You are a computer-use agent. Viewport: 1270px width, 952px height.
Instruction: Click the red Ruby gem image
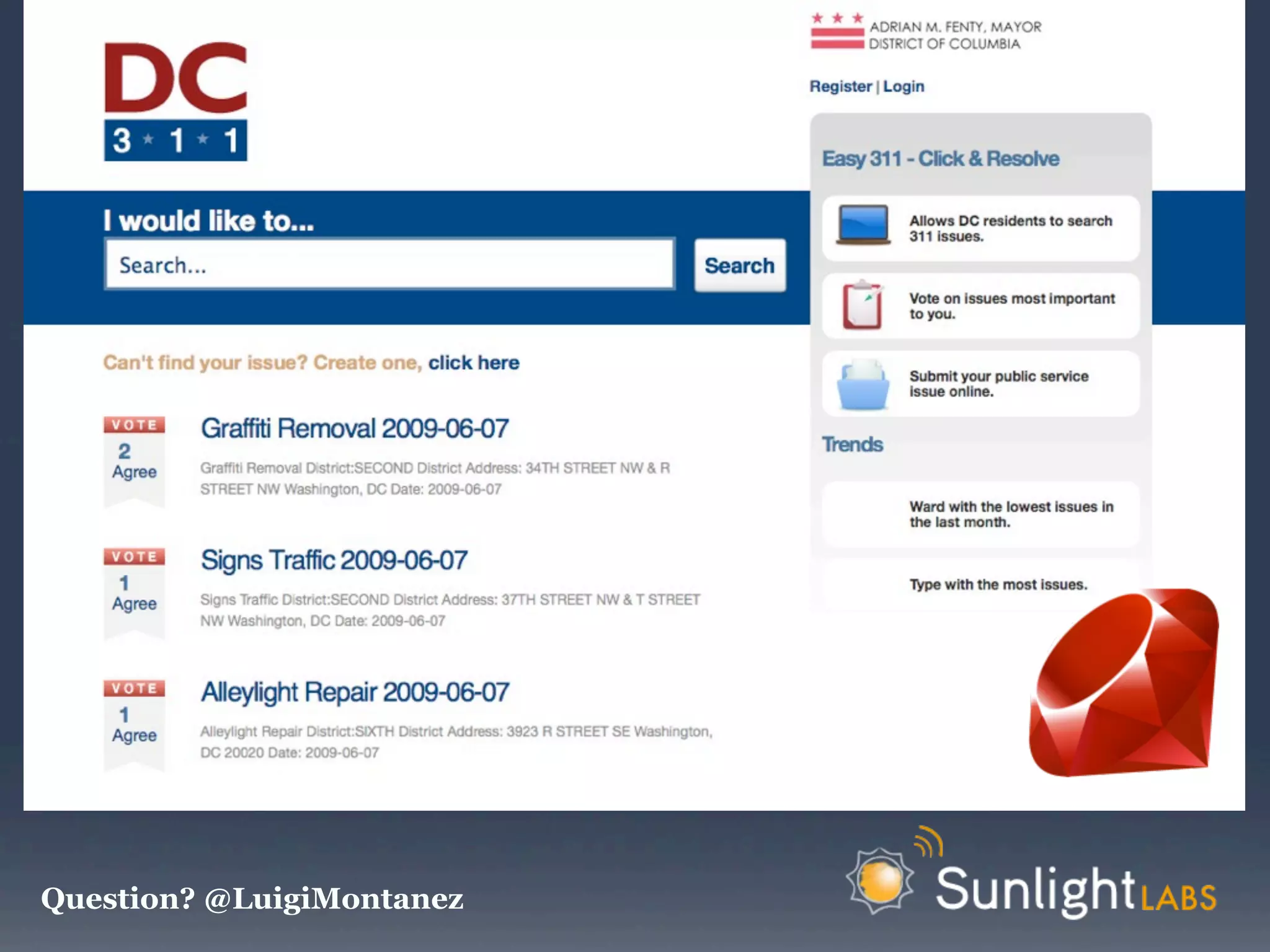tap(1124, 682)
